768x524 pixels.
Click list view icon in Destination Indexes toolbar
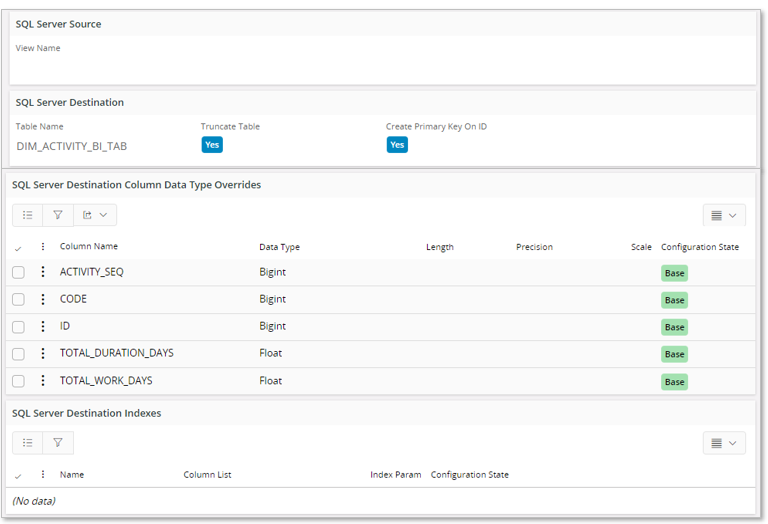pyautogui.click(x=27, y=442)
